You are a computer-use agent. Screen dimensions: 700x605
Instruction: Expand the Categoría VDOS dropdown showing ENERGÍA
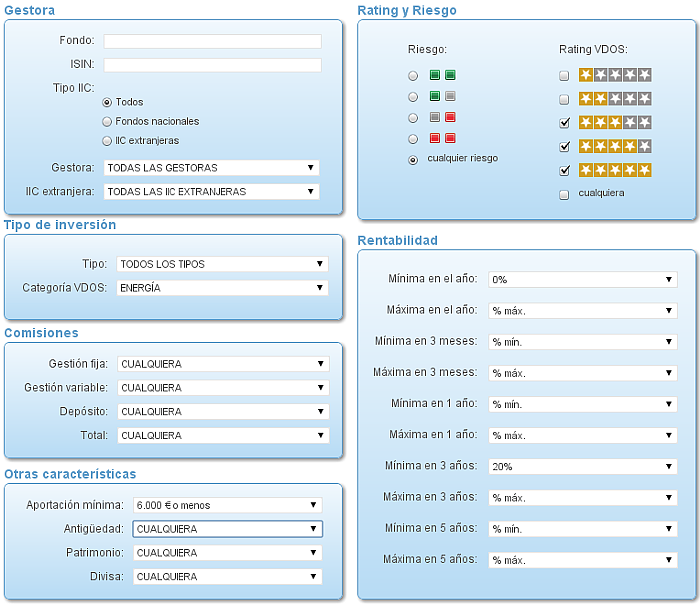(222, 288)
